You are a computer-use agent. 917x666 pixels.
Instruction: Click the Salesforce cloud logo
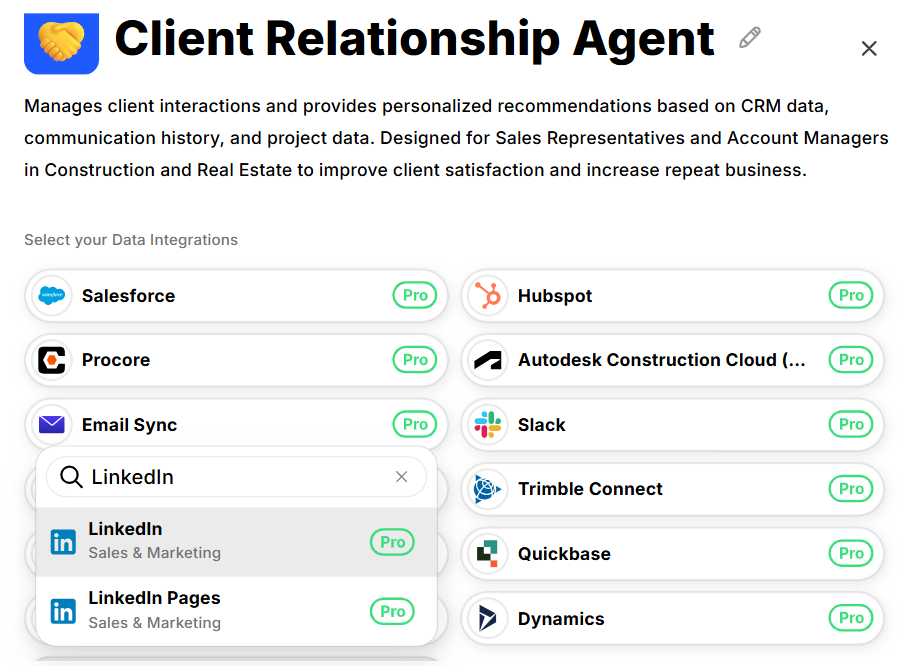(51, 295)
